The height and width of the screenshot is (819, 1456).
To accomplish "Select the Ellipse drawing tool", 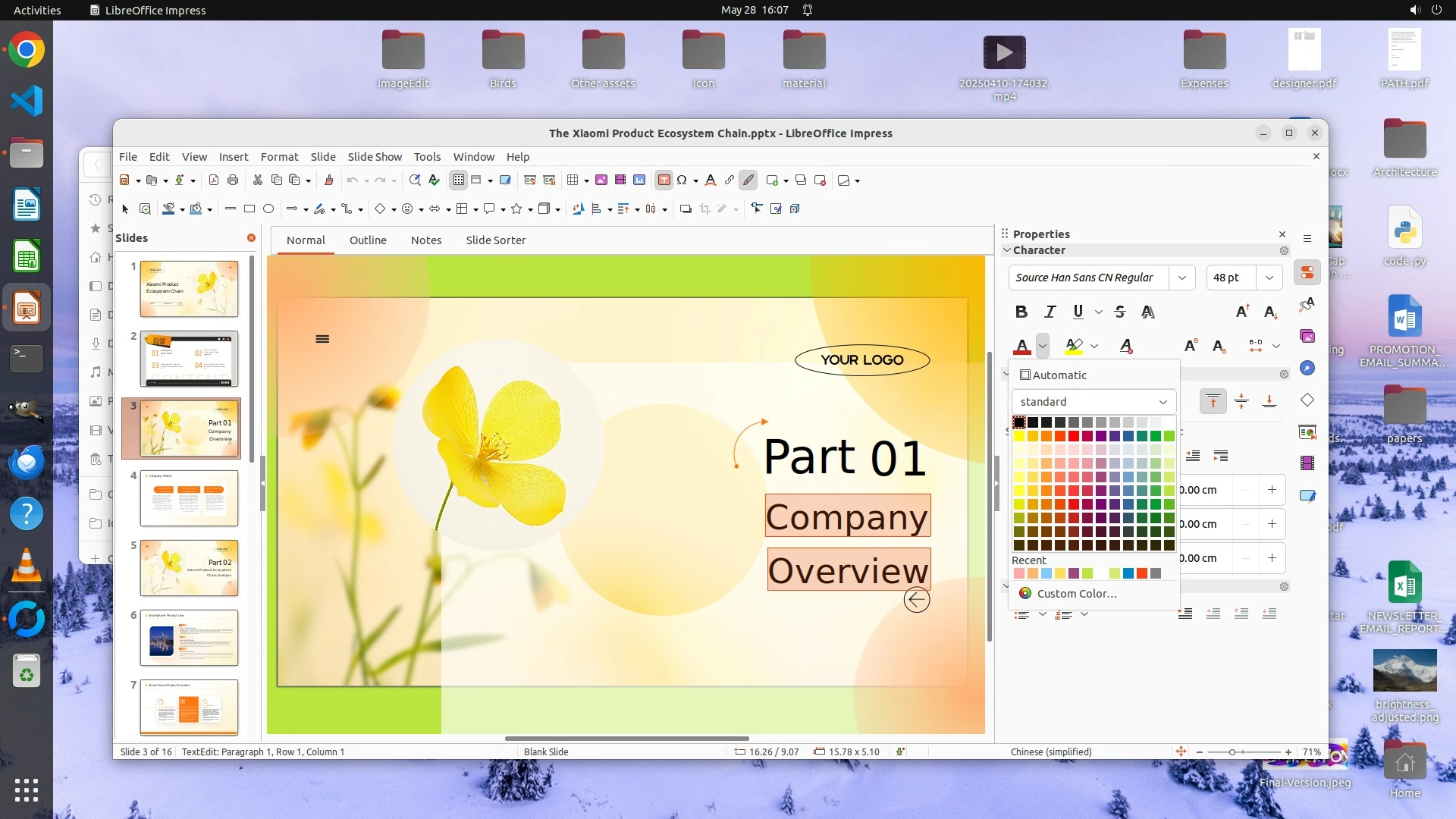I will [x=268, y=209].
